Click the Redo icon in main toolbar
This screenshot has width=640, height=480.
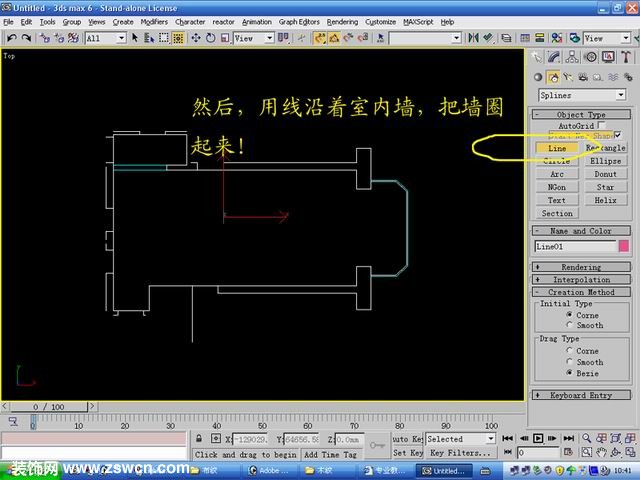click(x=26, y=38)
